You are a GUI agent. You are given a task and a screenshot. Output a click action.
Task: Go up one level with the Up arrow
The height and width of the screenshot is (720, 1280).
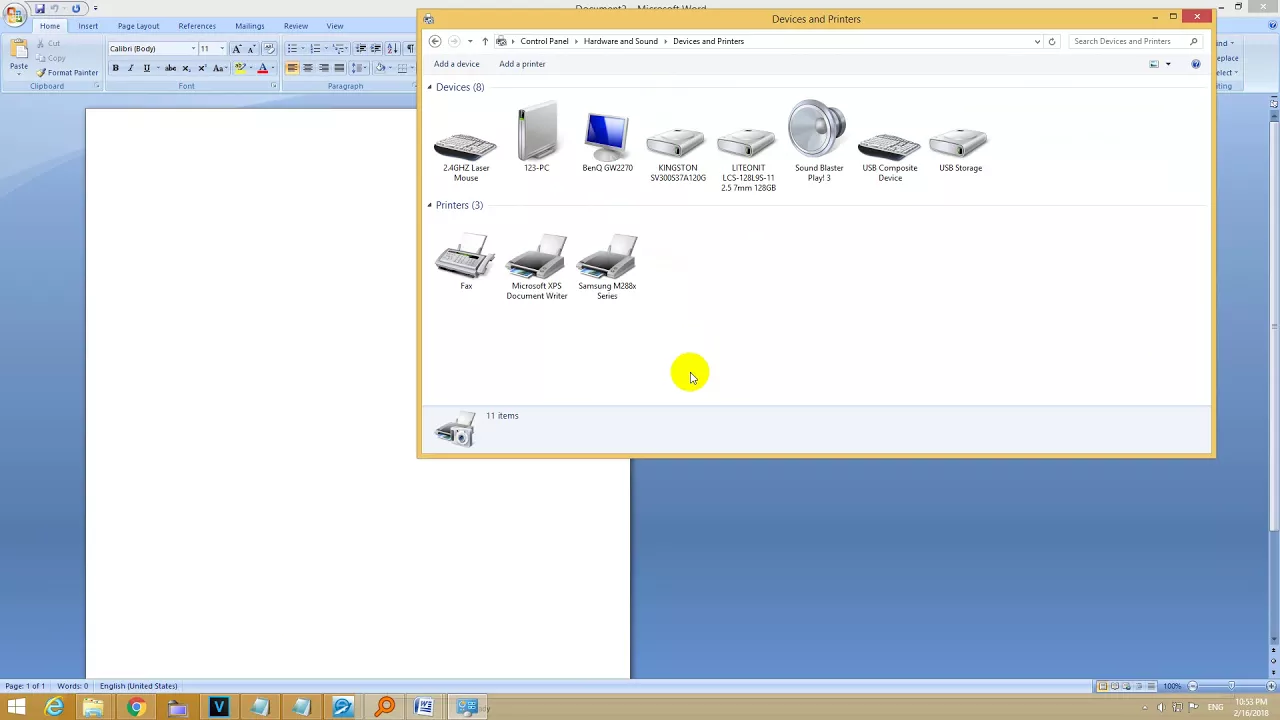[485, 41]
